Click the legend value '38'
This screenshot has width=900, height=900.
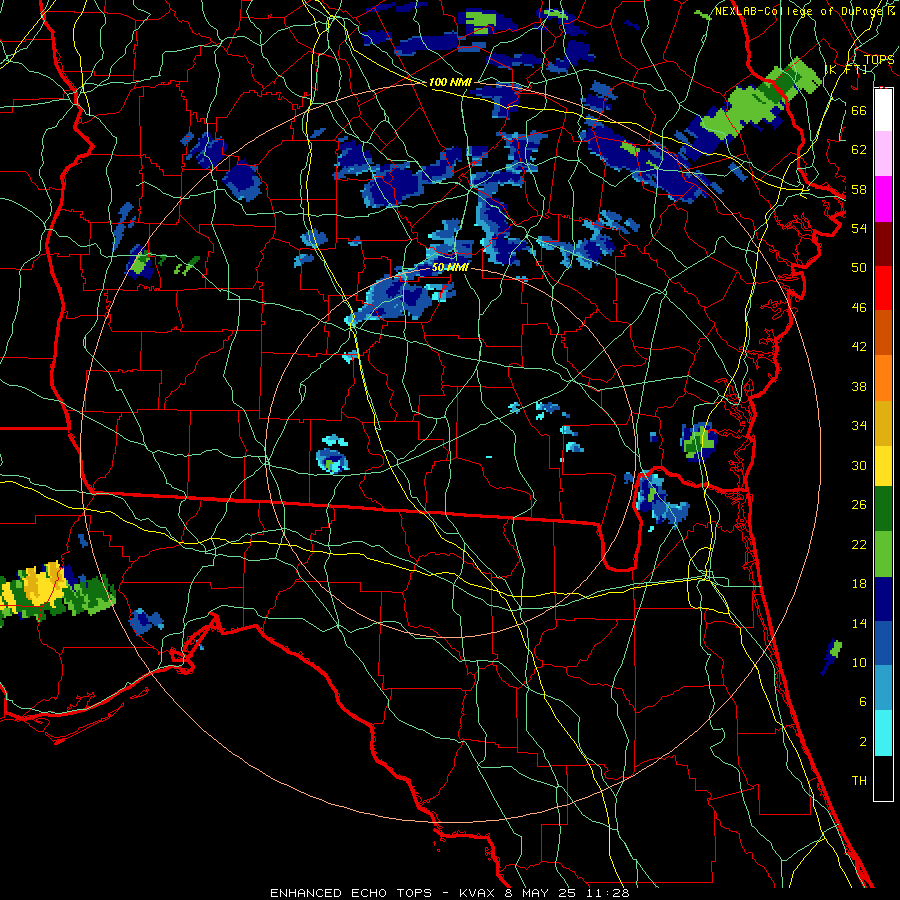[859, 386]
